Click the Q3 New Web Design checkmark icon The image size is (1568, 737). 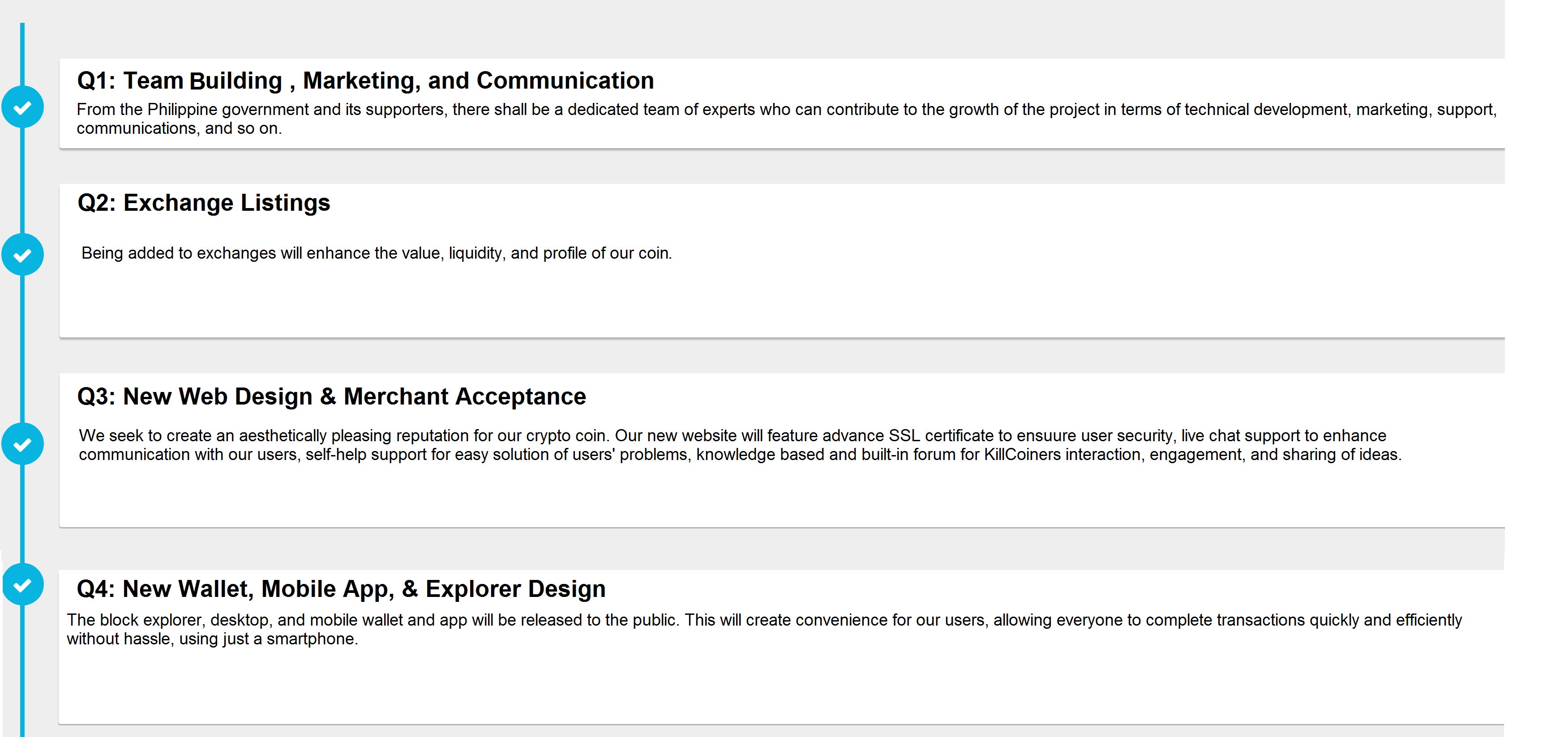click(22, 444)
